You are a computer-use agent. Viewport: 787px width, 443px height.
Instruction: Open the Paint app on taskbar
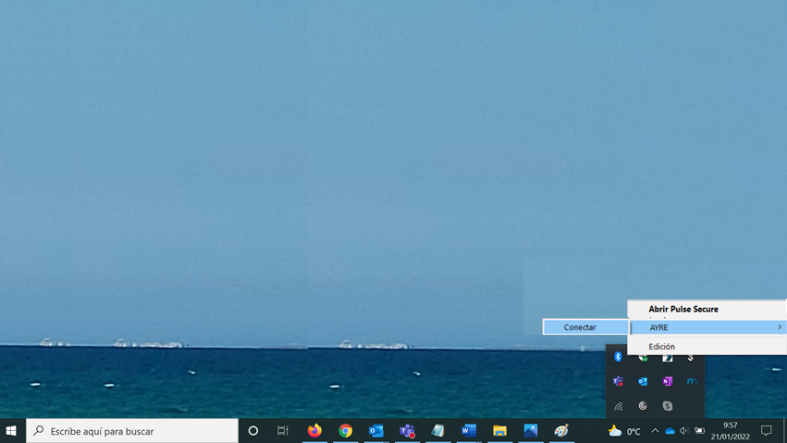point(561,431)
